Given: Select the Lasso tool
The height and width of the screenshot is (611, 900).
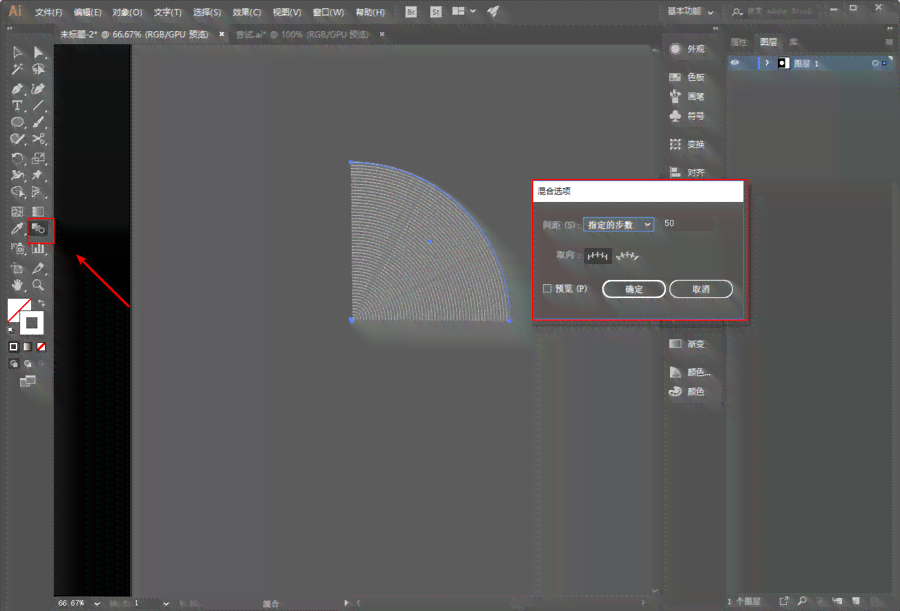Looking at the screenshot, I should point(38,69).
